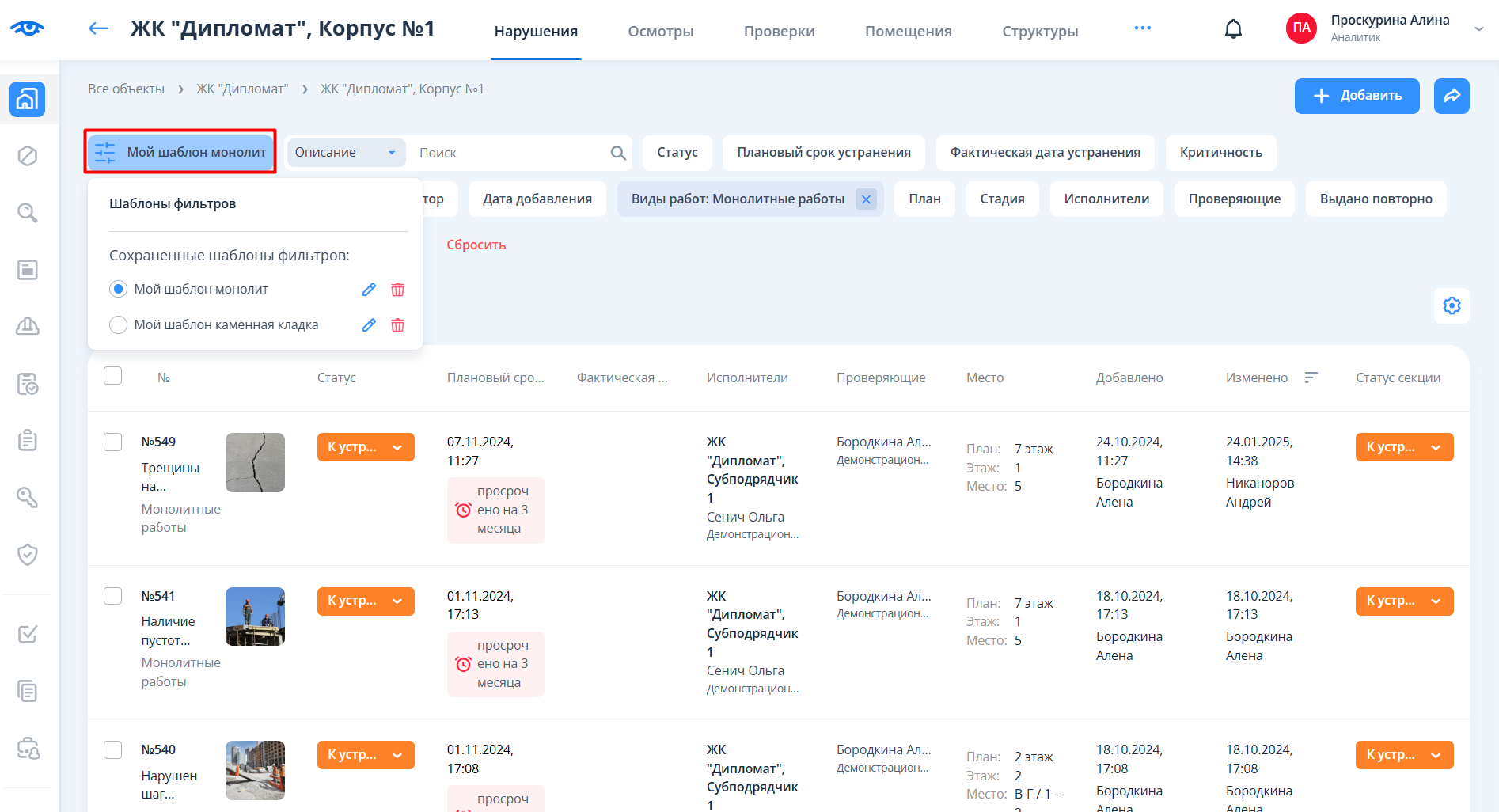Open table settings gear icon
The image size is (1499, 812).
pyautogui.click(x=1452, y=305)
